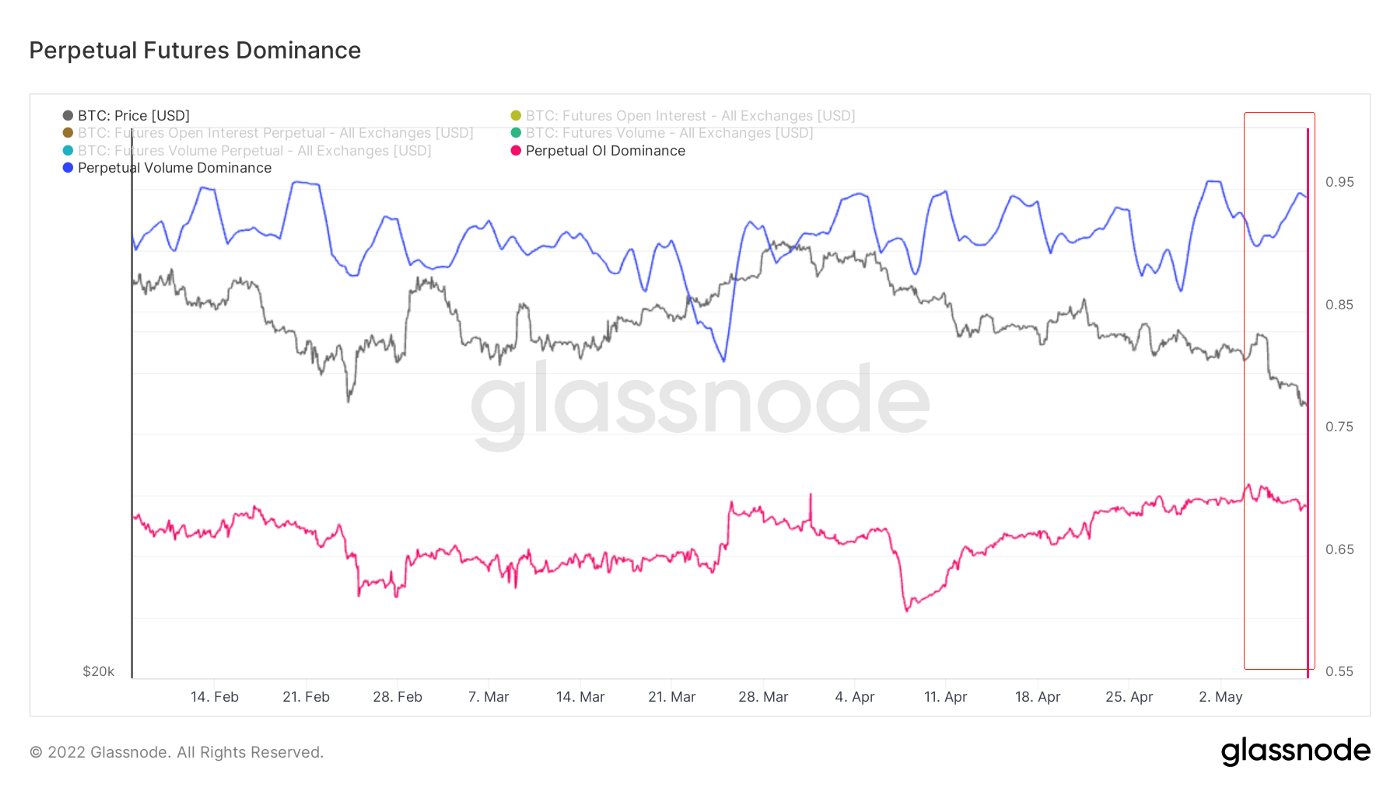The width and height of the screenshot is (1400, 787).
Task: Click the yellow Futures Open Interest legend dot
Action: [x=516, y=116]
